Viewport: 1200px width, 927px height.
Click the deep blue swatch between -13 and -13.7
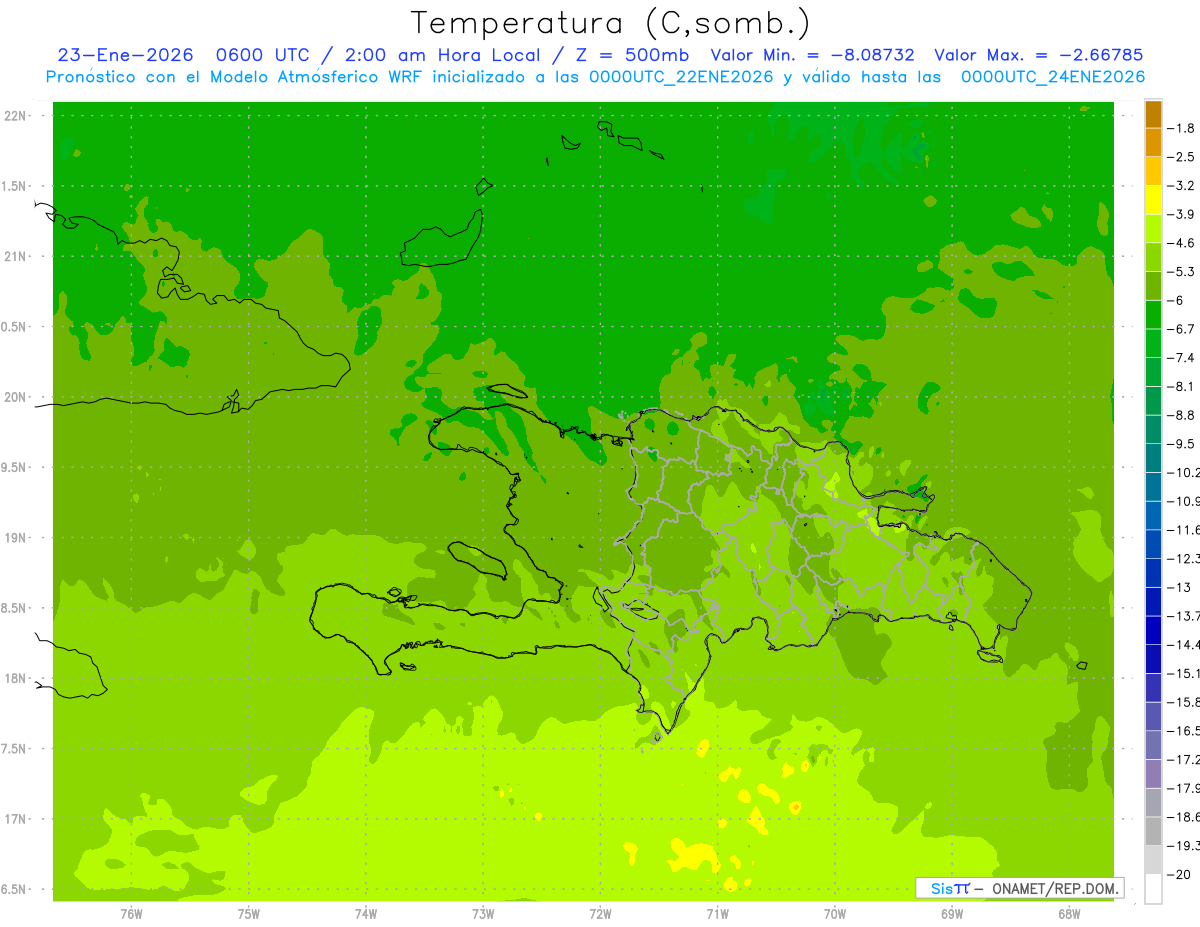tap(1153, 602)
